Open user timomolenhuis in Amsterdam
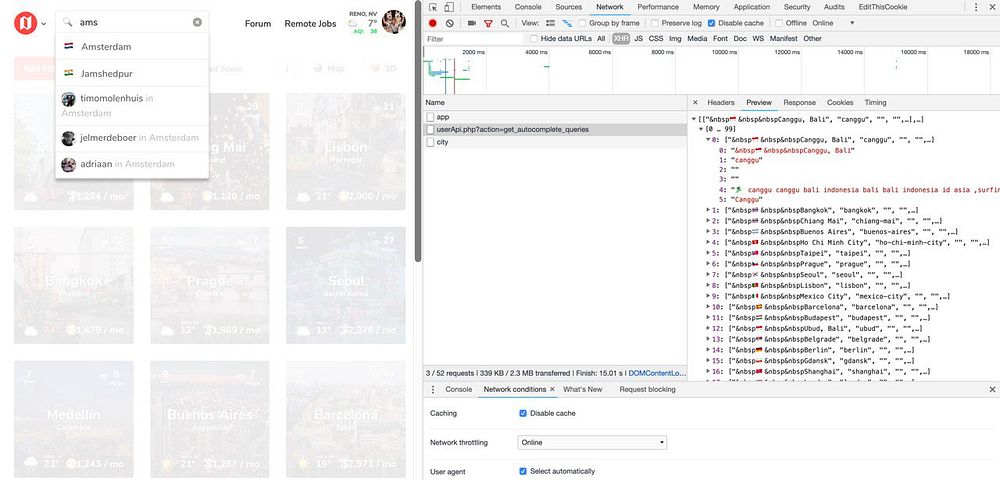 click(x=132, y=106)
